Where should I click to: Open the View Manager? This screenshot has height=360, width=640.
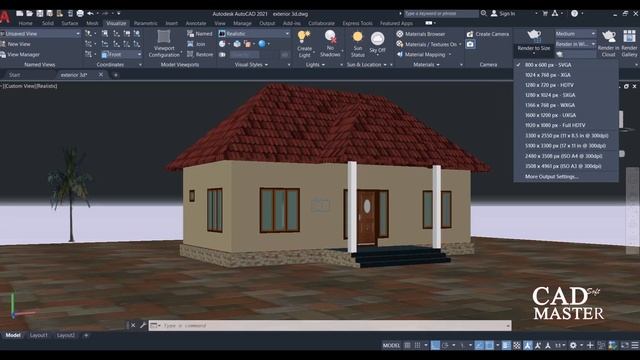[20, 54]
